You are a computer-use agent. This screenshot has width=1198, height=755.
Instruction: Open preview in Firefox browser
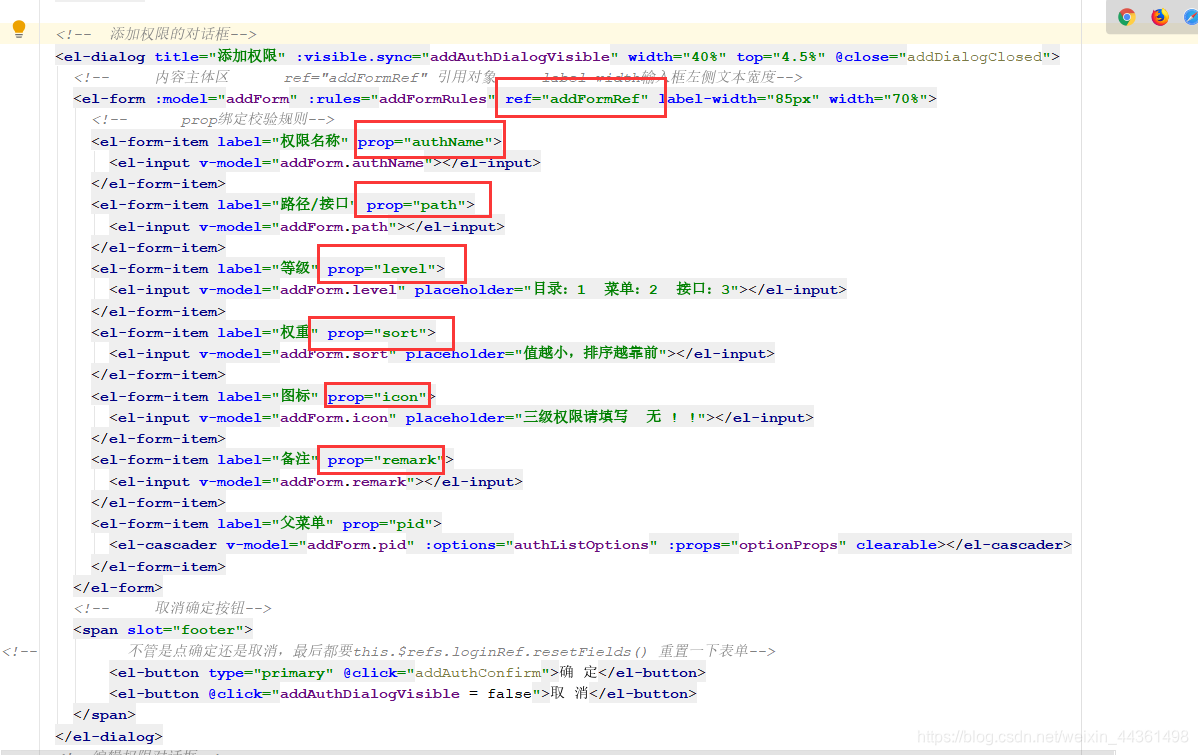click(1160, 16)
